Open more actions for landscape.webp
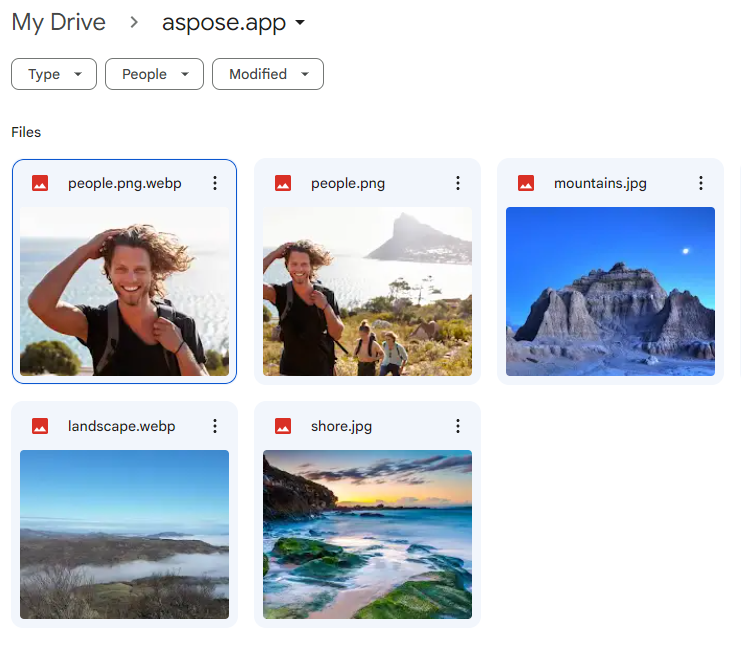This screenshot has height=665, width=741. [215, 426]
